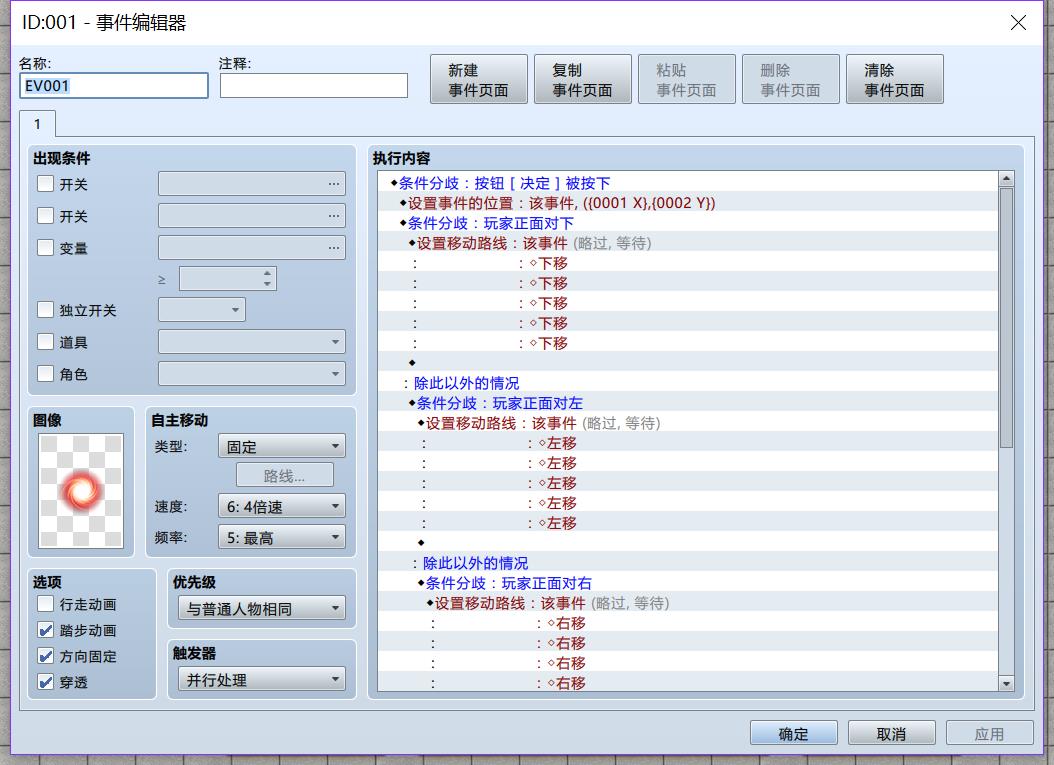Select the 条件分歧：玩家正面对下 line
The height and width of the screenshot is (765, 1054).
point(688,223)
